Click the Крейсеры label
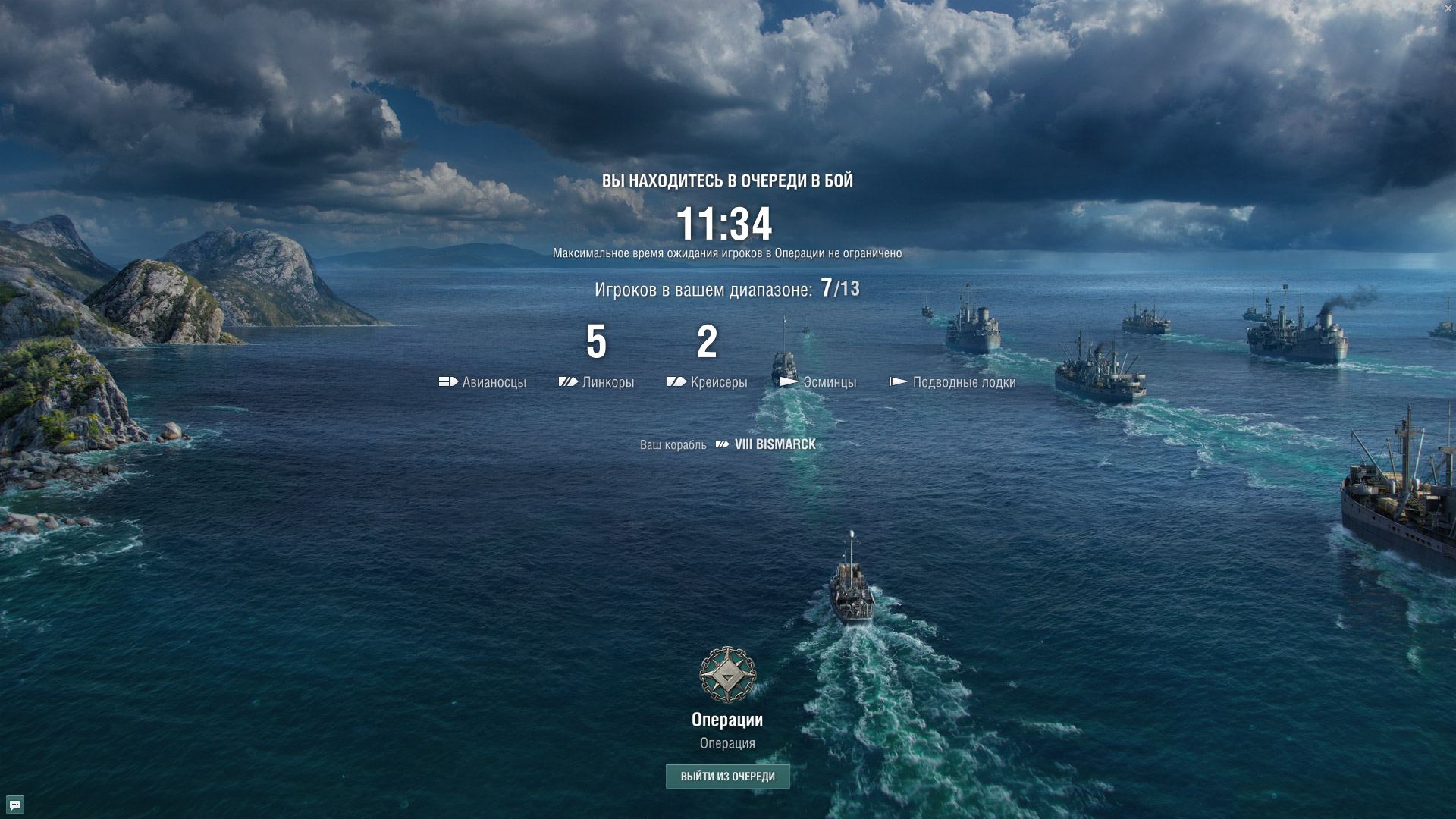The width and height of the screenshot is (1456, 819). [719, 382]
